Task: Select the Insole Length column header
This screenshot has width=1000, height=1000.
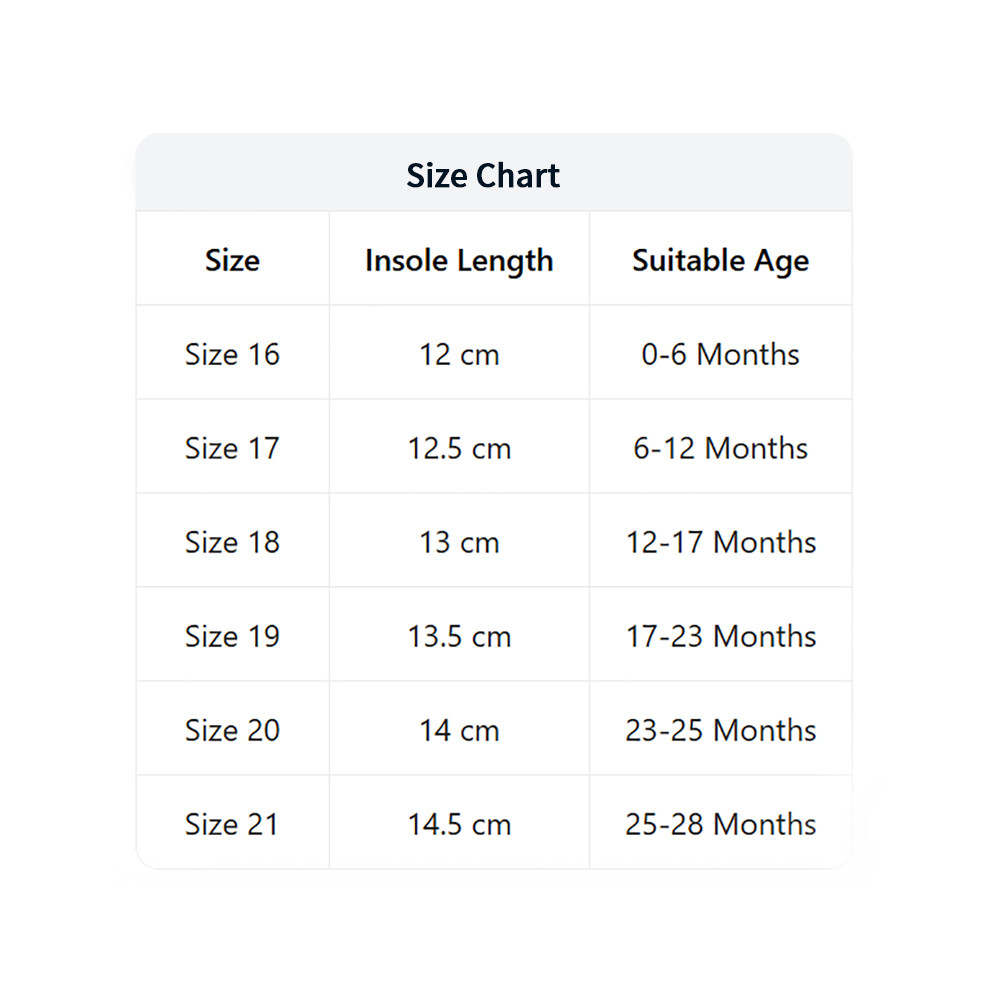Action: [x=459, y=260]
